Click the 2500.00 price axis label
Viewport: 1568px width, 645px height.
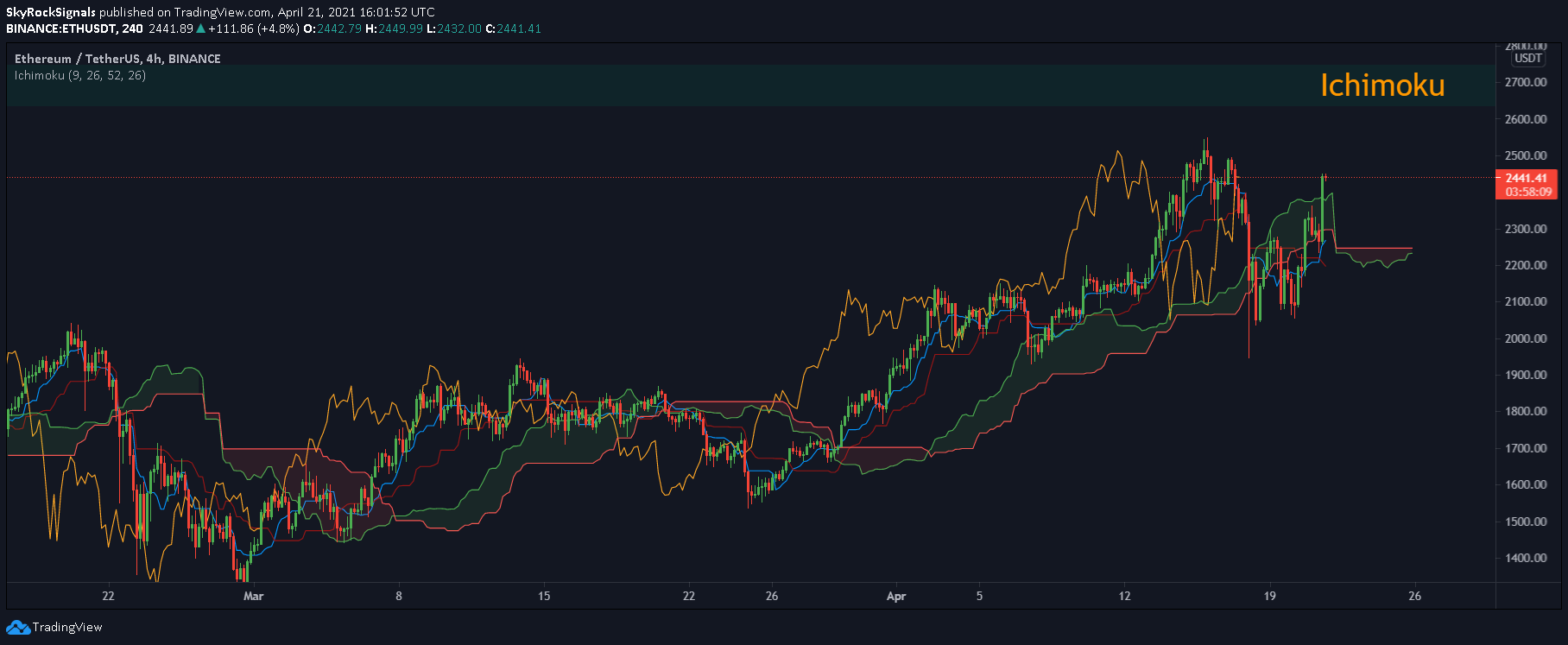coord(1526,155)
